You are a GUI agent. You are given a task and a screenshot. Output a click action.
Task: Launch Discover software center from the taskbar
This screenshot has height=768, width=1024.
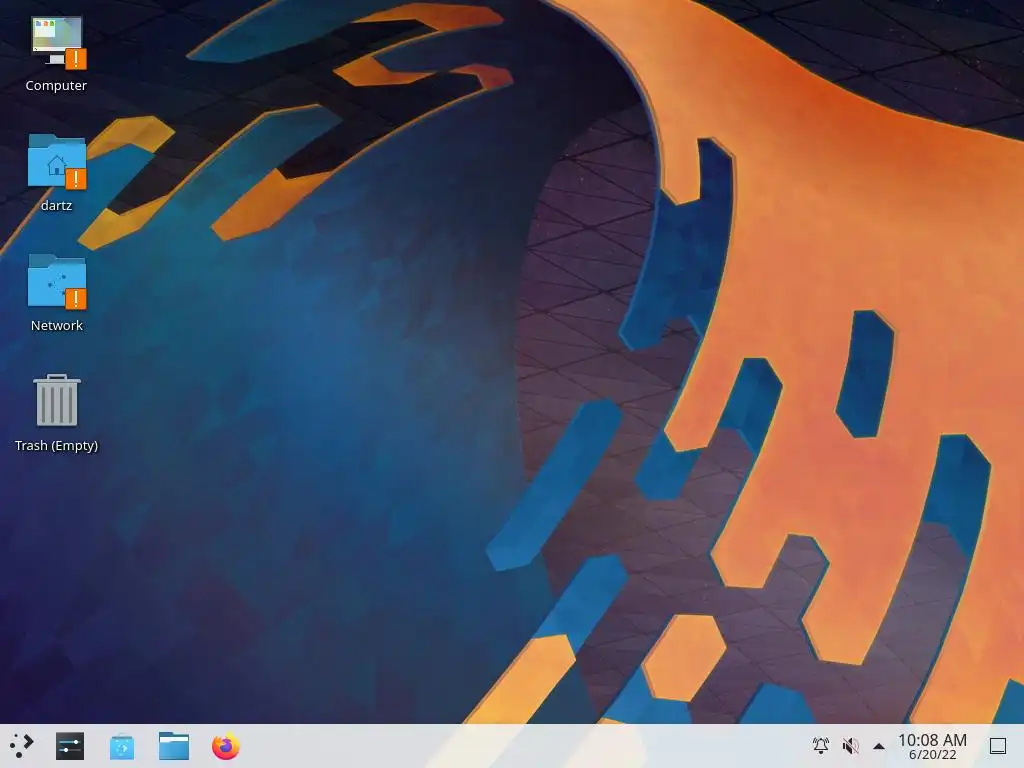click(121, 746)
